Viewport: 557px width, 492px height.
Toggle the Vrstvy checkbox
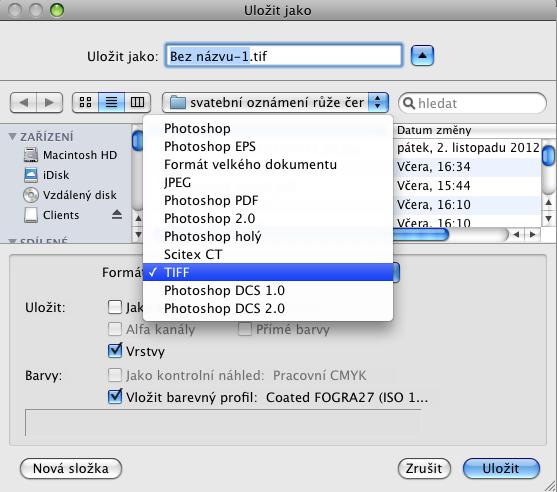click(115, 351)
